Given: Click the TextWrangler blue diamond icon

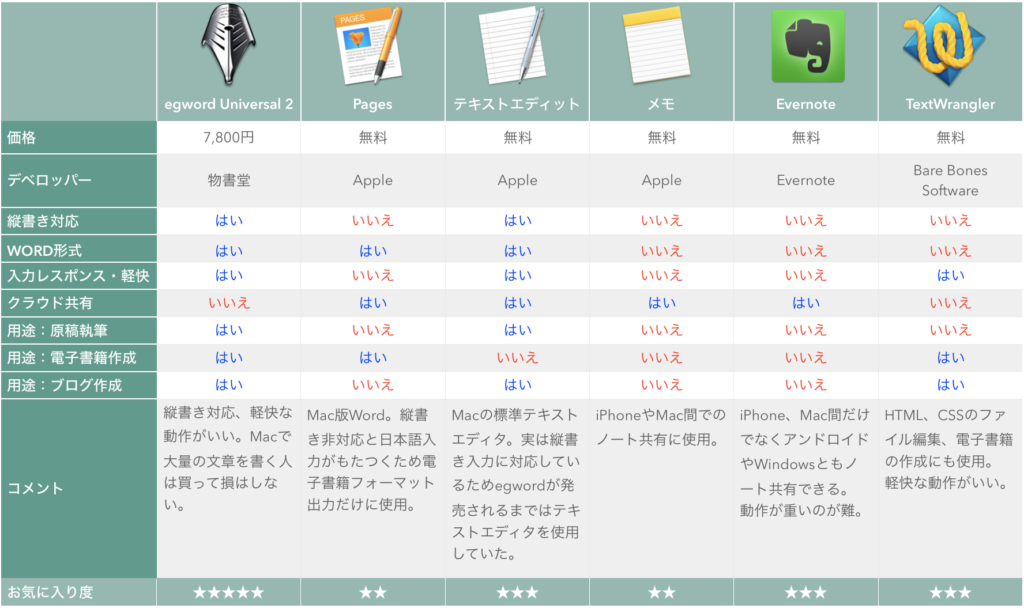Looking at the screenshot, I should point(944,46).
